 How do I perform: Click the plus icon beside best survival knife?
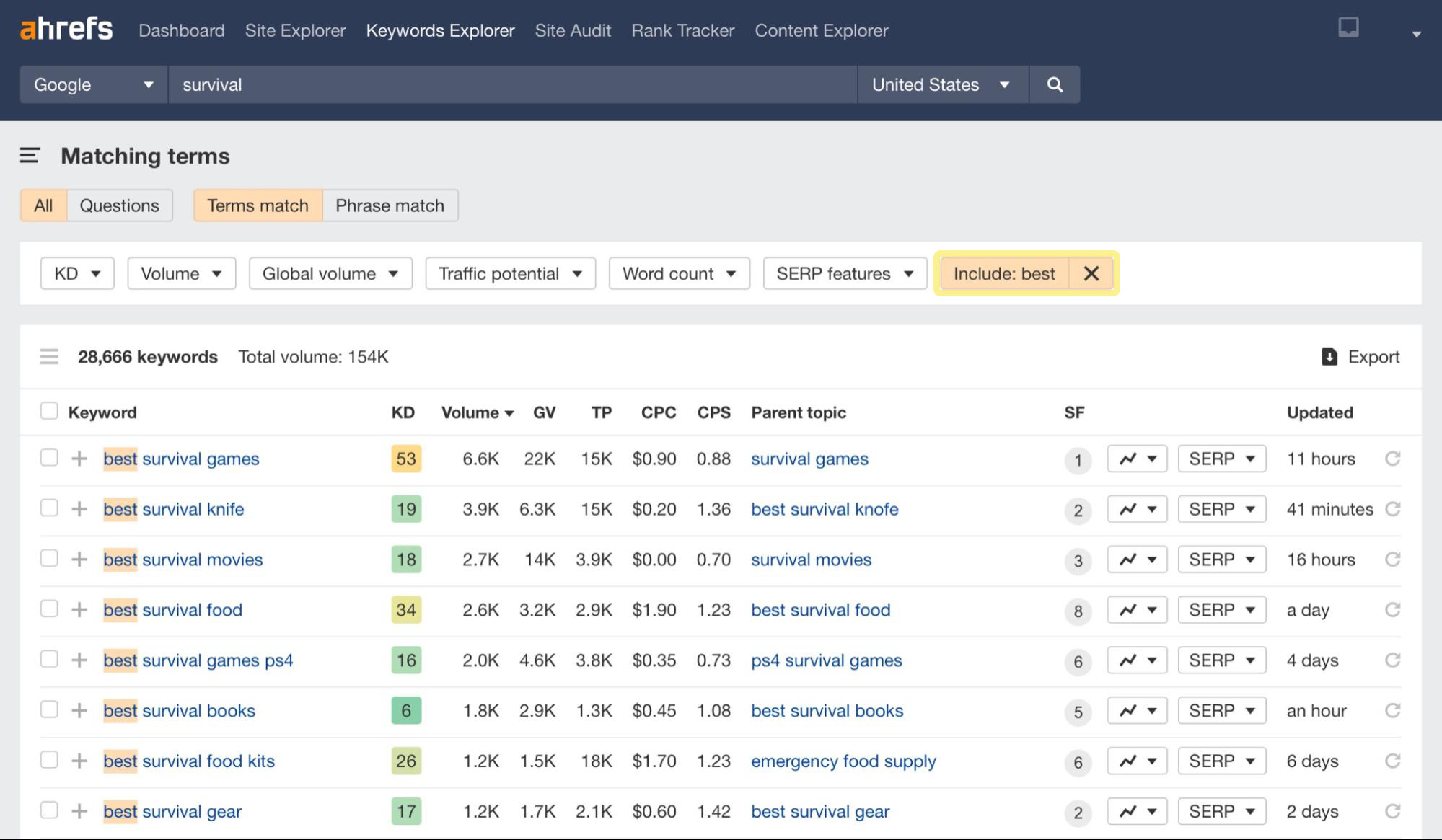(81, 508)
